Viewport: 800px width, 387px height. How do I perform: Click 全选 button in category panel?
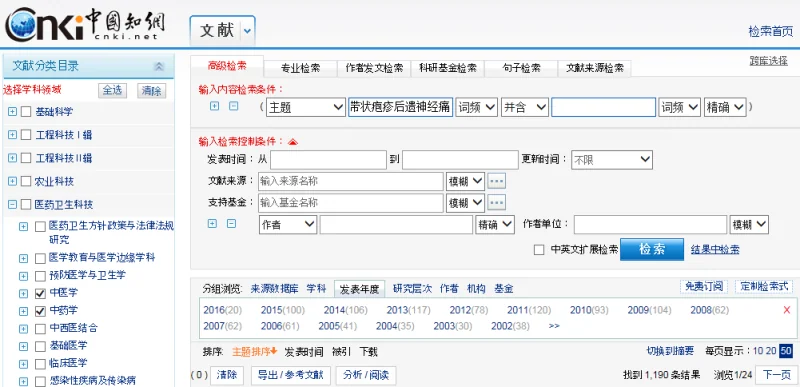point(112,91)
